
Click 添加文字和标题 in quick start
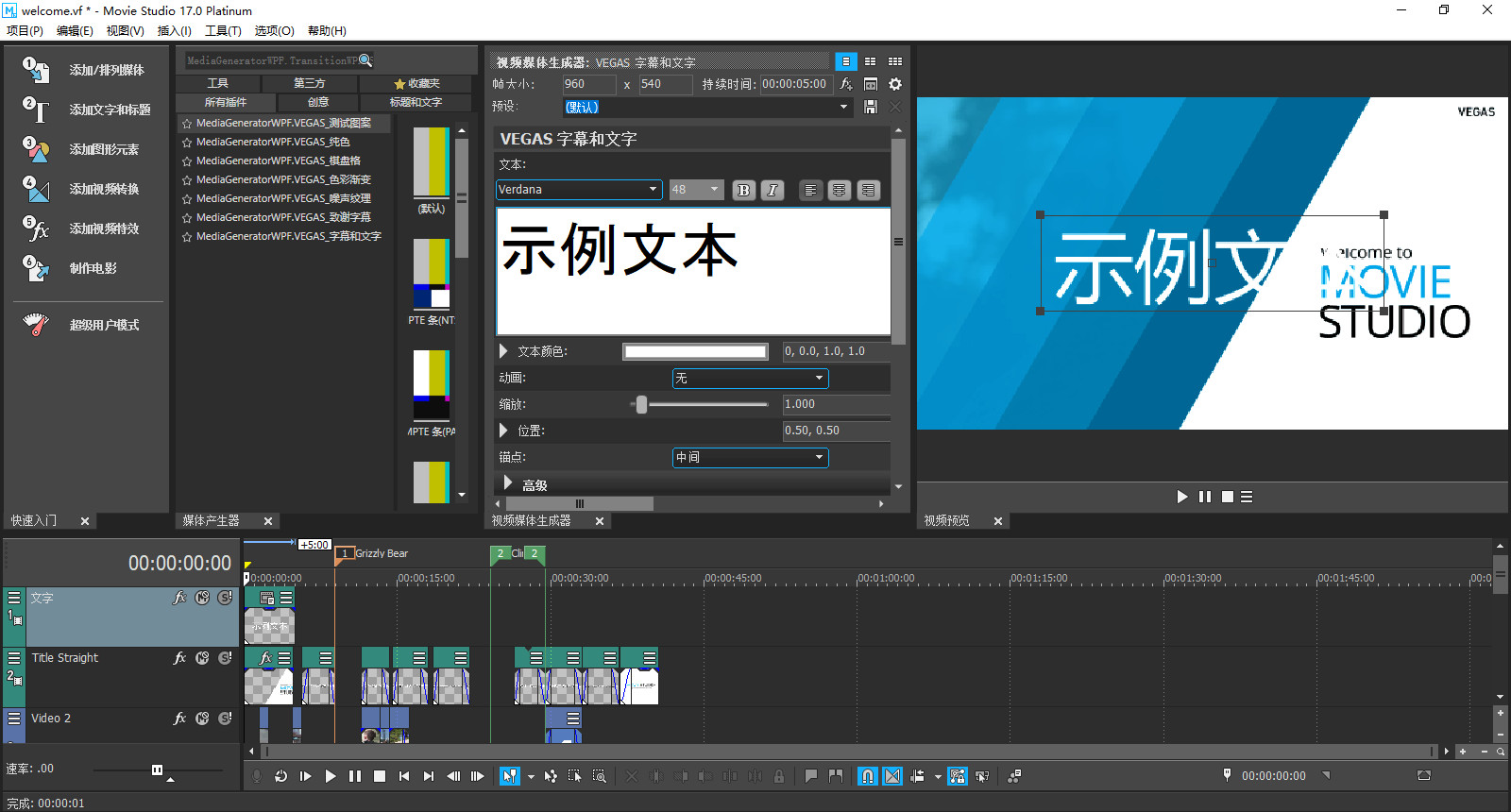(x=110, y=110)
